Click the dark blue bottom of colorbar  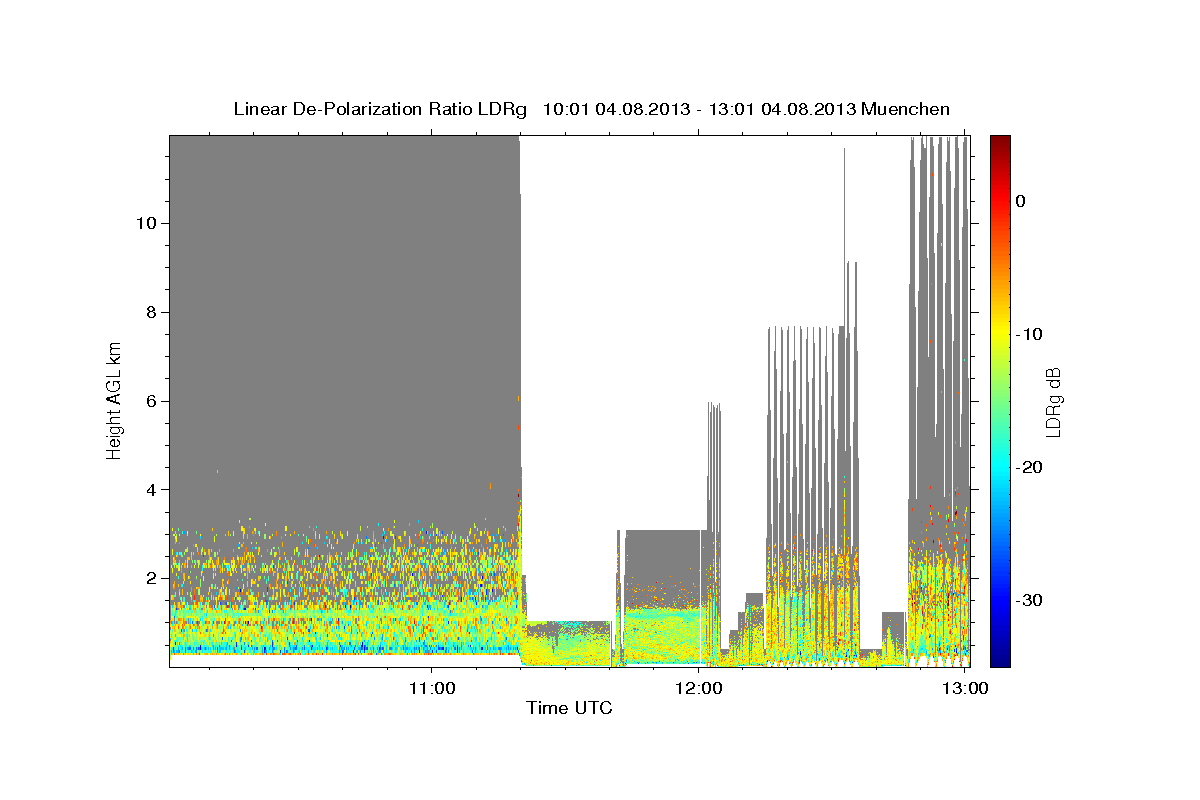point(1000,659)
